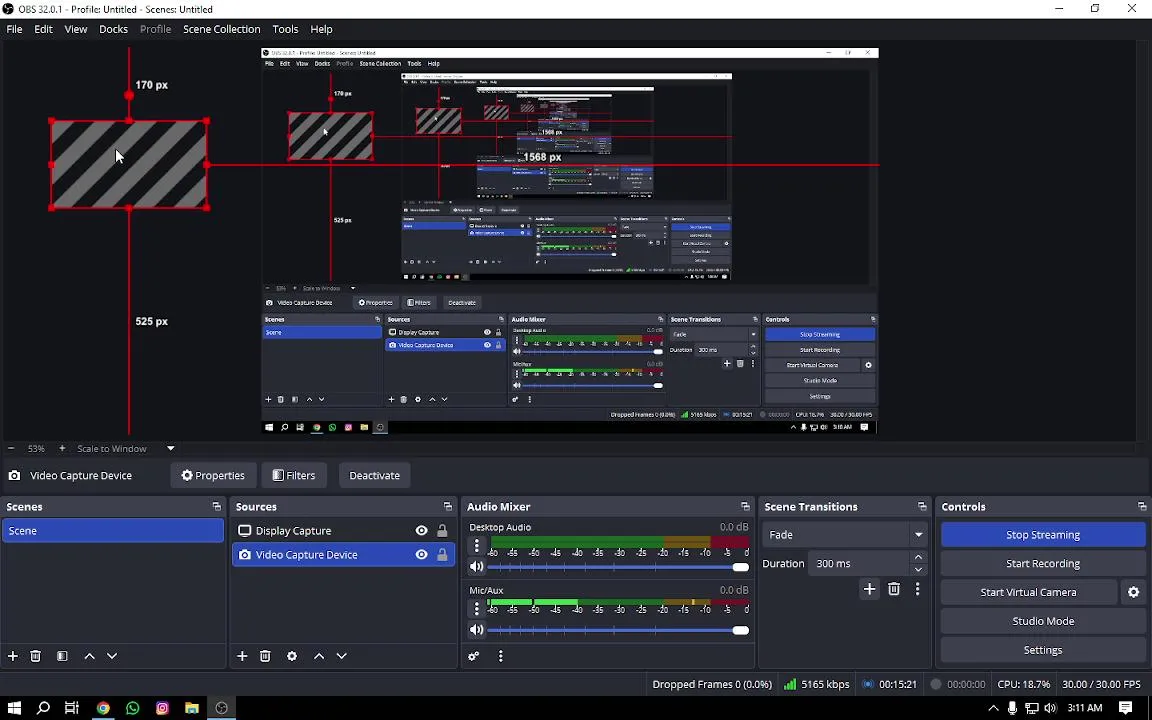Click the Duration 300 ms field

(x=858, y=564)
